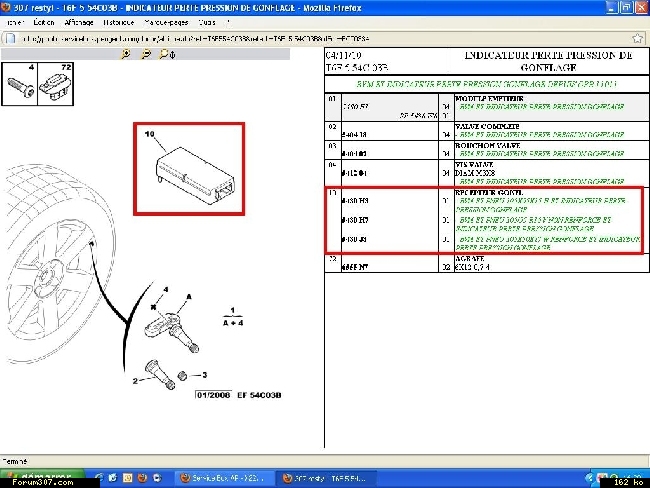Viewport: 650px width, 488px height.
Task: Select the VALVE COMPLETE row
Action: [487, 130]
